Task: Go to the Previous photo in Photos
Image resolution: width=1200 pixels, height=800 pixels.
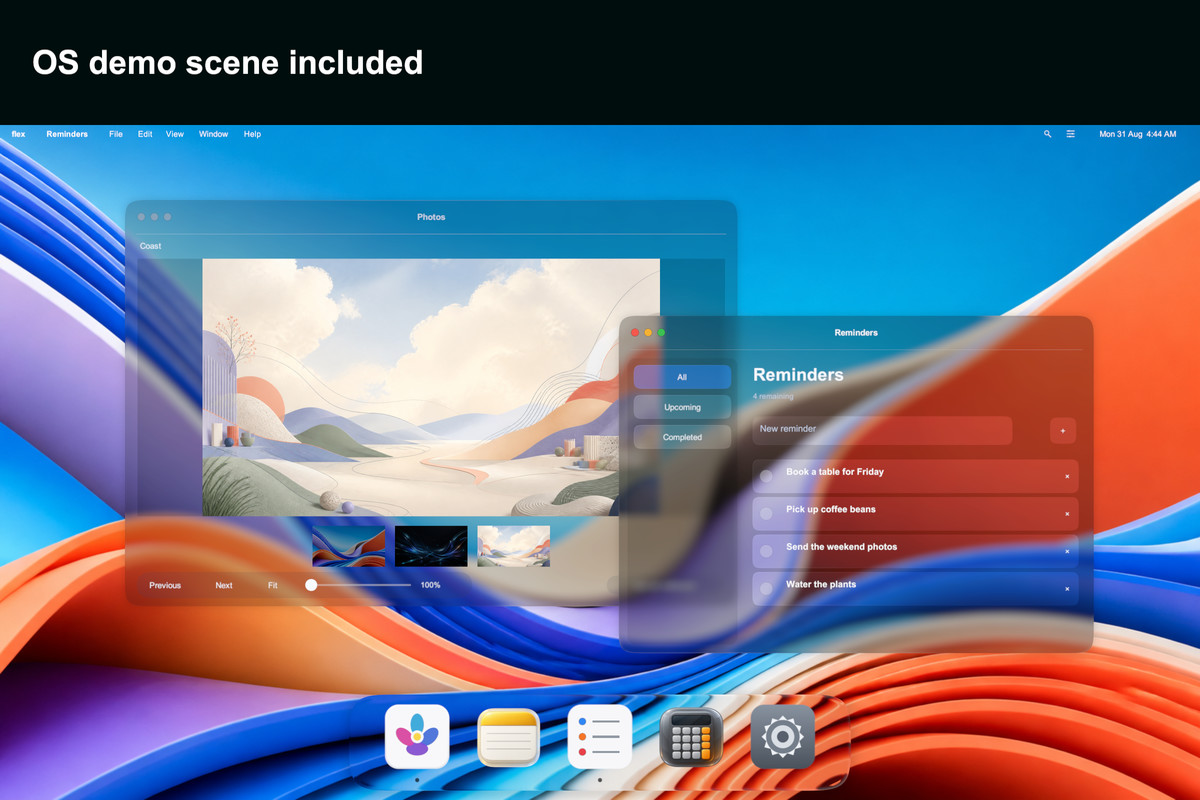Action: coord(165,585)
